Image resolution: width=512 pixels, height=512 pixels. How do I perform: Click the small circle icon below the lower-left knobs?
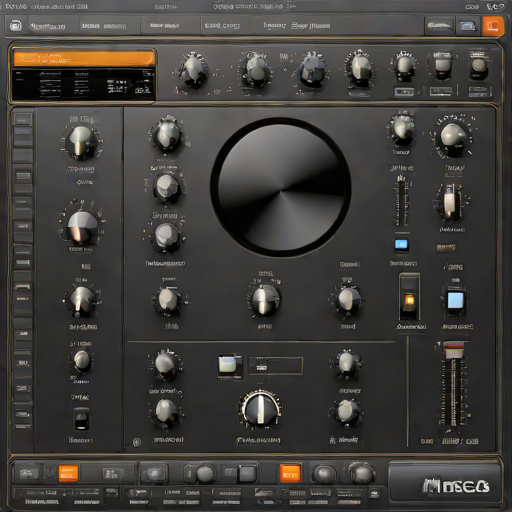(x=137, y=442)
